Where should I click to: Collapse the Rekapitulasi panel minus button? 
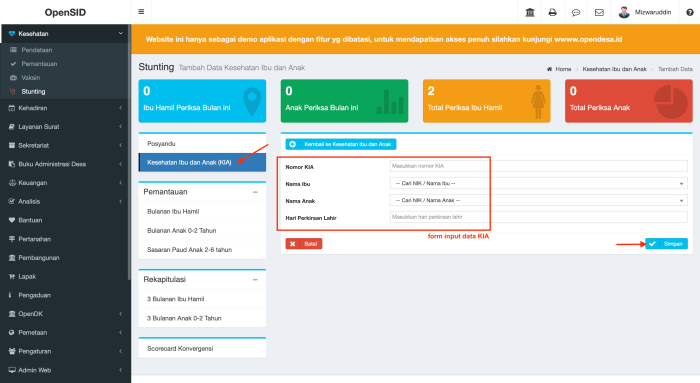pos(255,279)
